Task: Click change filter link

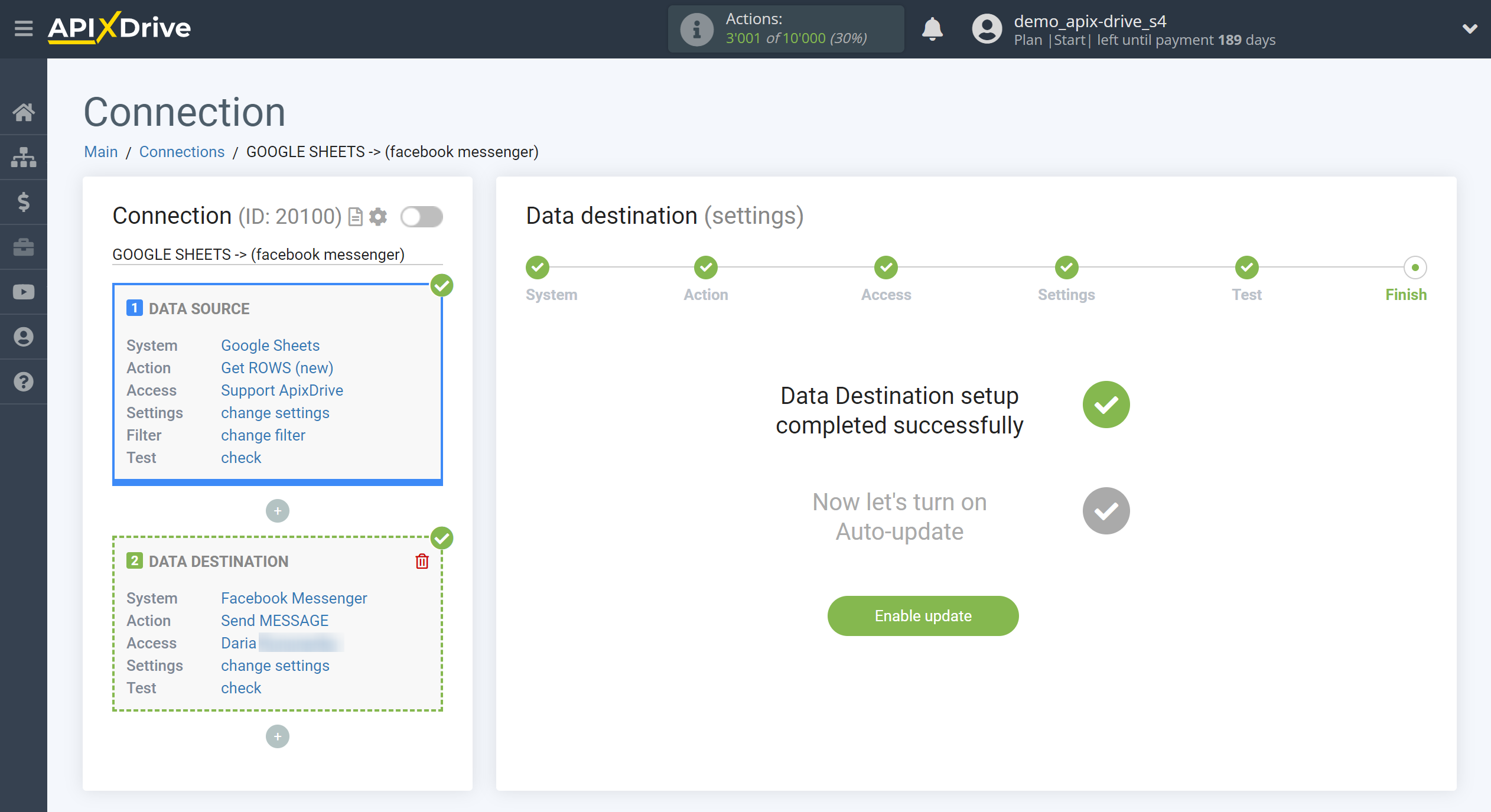Action: click(x=263, y=435)
